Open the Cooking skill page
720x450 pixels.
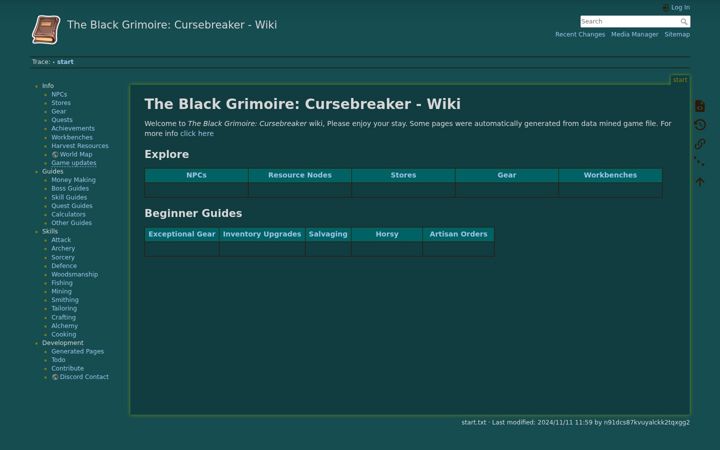(63, 334)
